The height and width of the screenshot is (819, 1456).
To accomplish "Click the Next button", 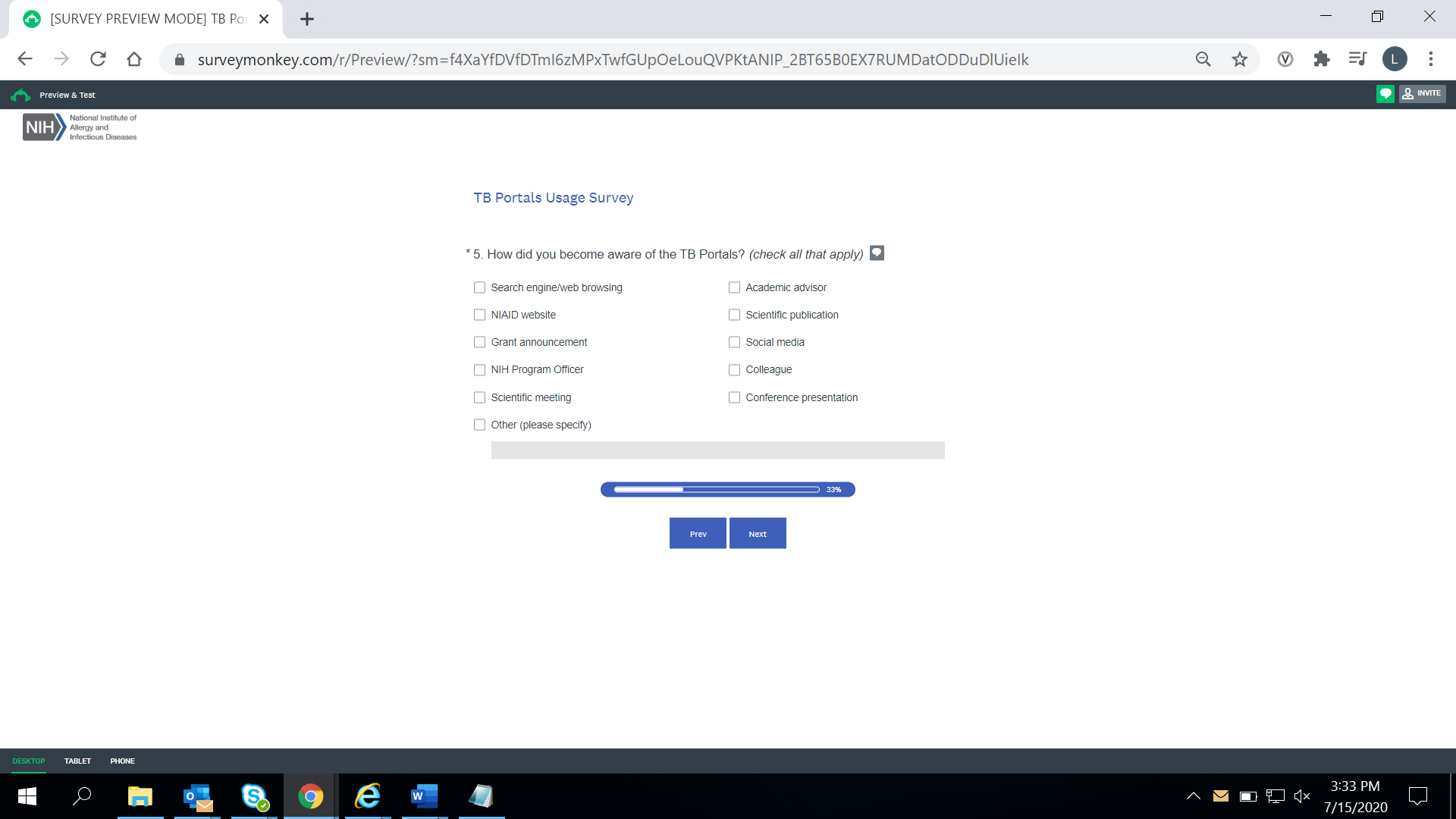I will (757, 533).
